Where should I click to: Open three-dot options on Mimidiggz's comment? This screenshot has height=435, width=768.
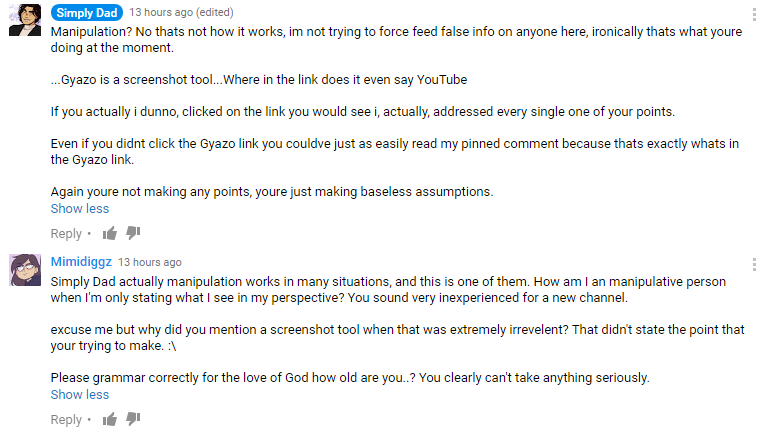point(753,264)
